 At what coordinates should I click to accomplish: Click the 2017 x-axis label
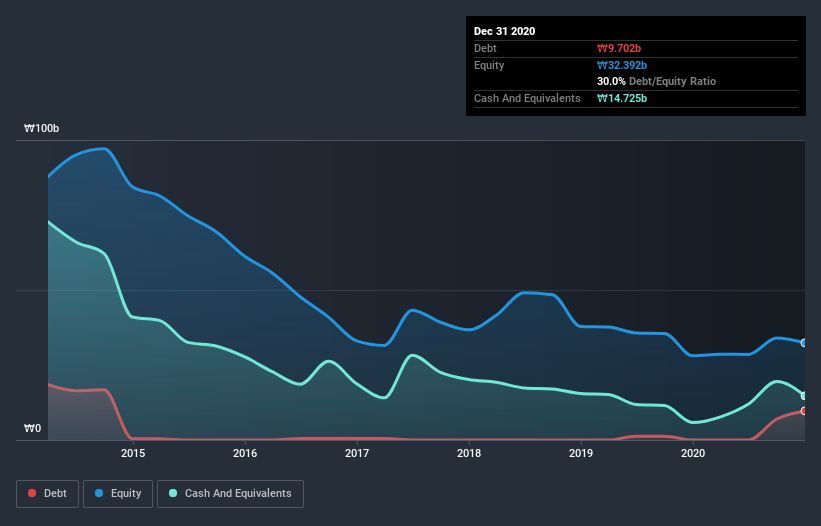[x=357, y=453]
